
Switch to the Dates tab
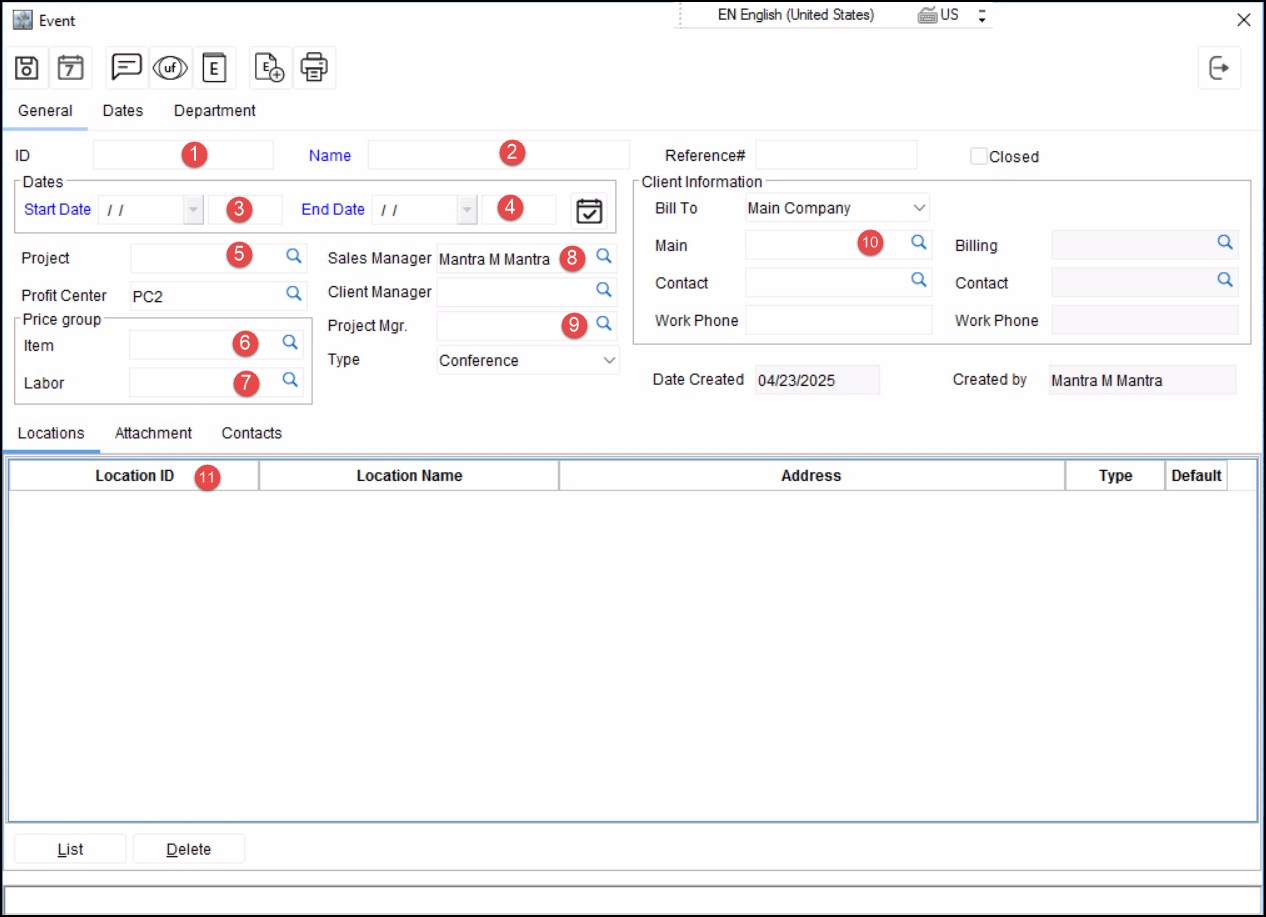click(123, 111)
